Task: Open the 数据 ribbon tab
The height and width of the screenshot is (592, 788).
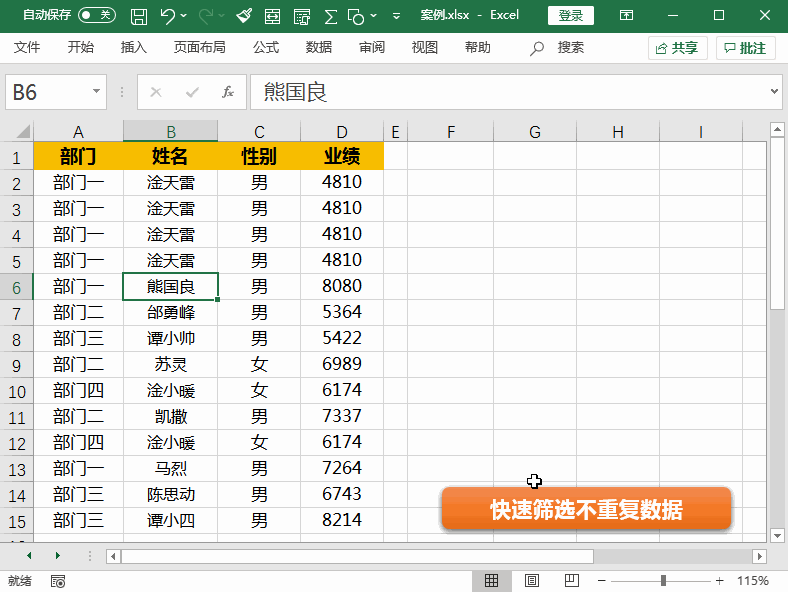Action: [319, 48]
